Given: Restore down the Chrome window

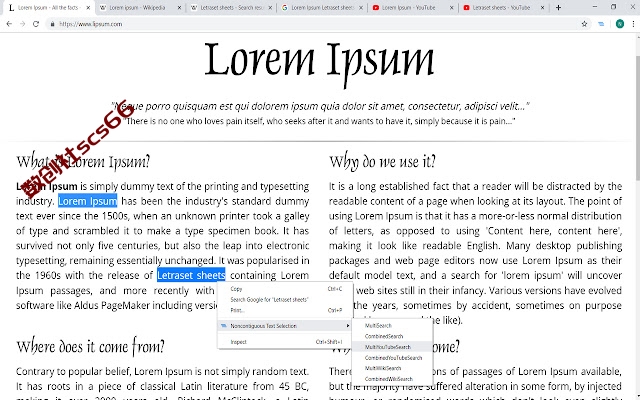Looking at the screenshot, I should tap(613, 7).
